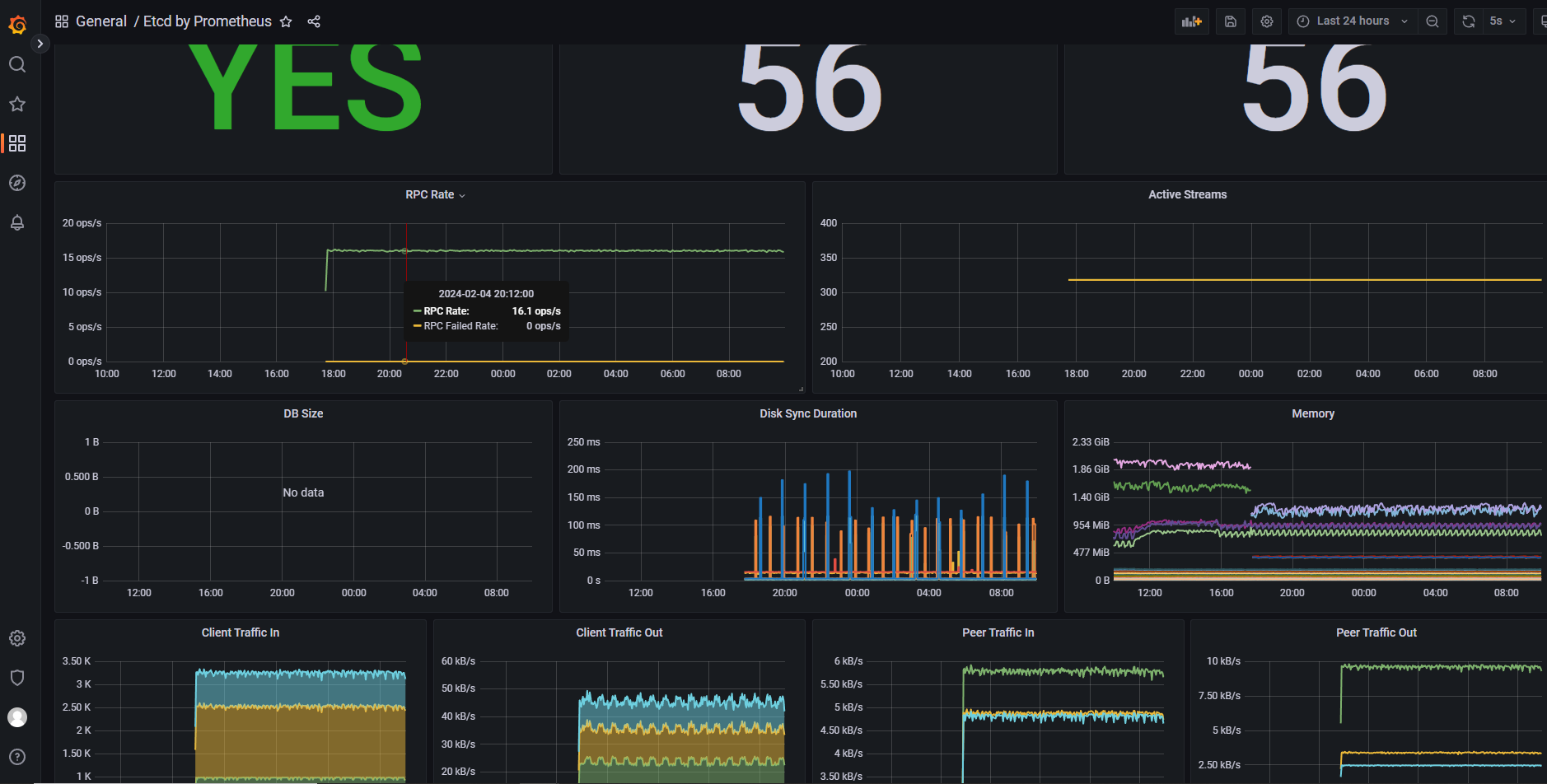Viewport: 1547px width, 784px height.
Task: Click the Disk Sync Duration panel title
Action: pyautogui.click(x=808, y=413)
